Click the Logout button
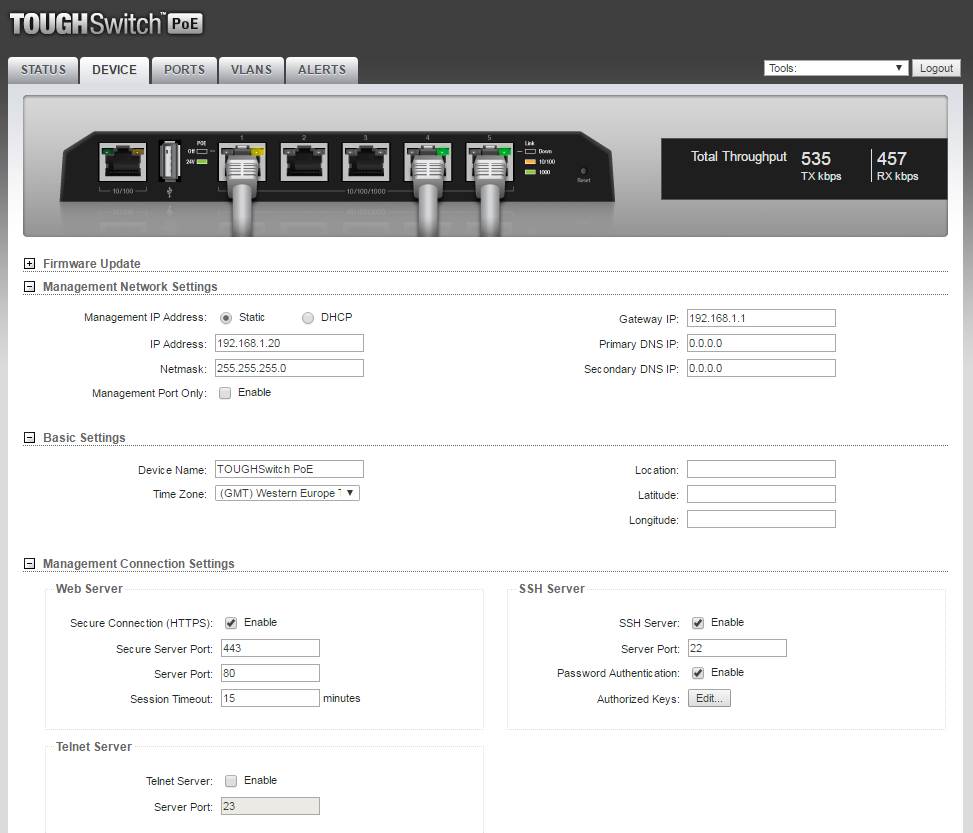Viewport: 973px width, 833px height. pyautogui.click(x=936, y=68)
